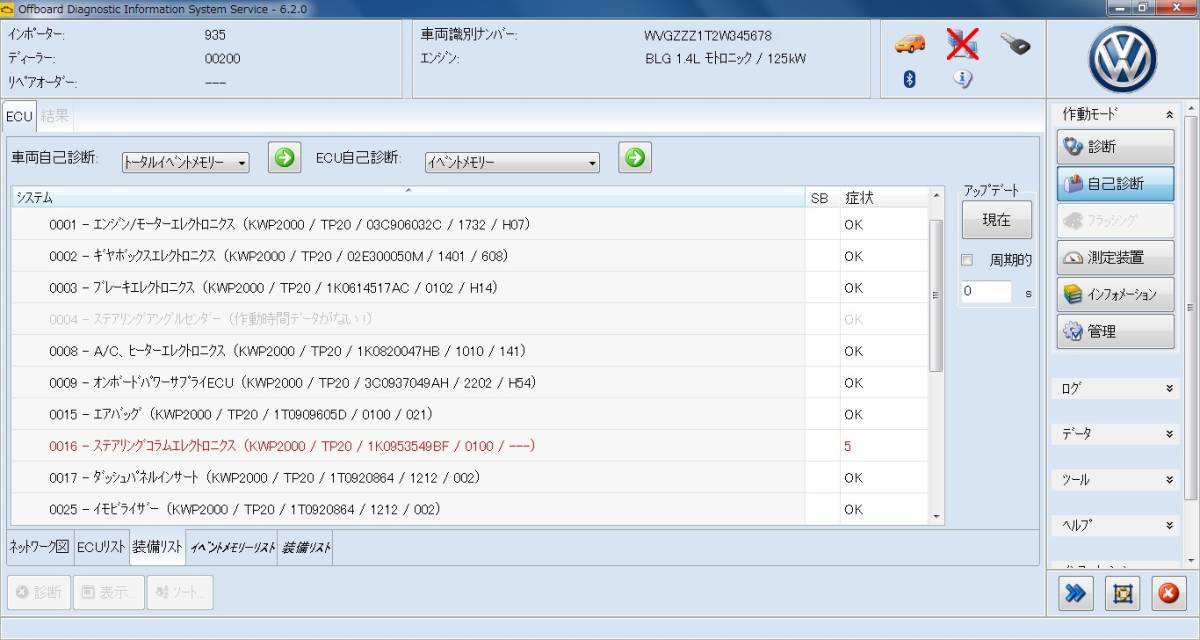Viewport: 1200px width, 640px height.
Task: Click the bottom-left 診断 button
Action: pos(39,592)
